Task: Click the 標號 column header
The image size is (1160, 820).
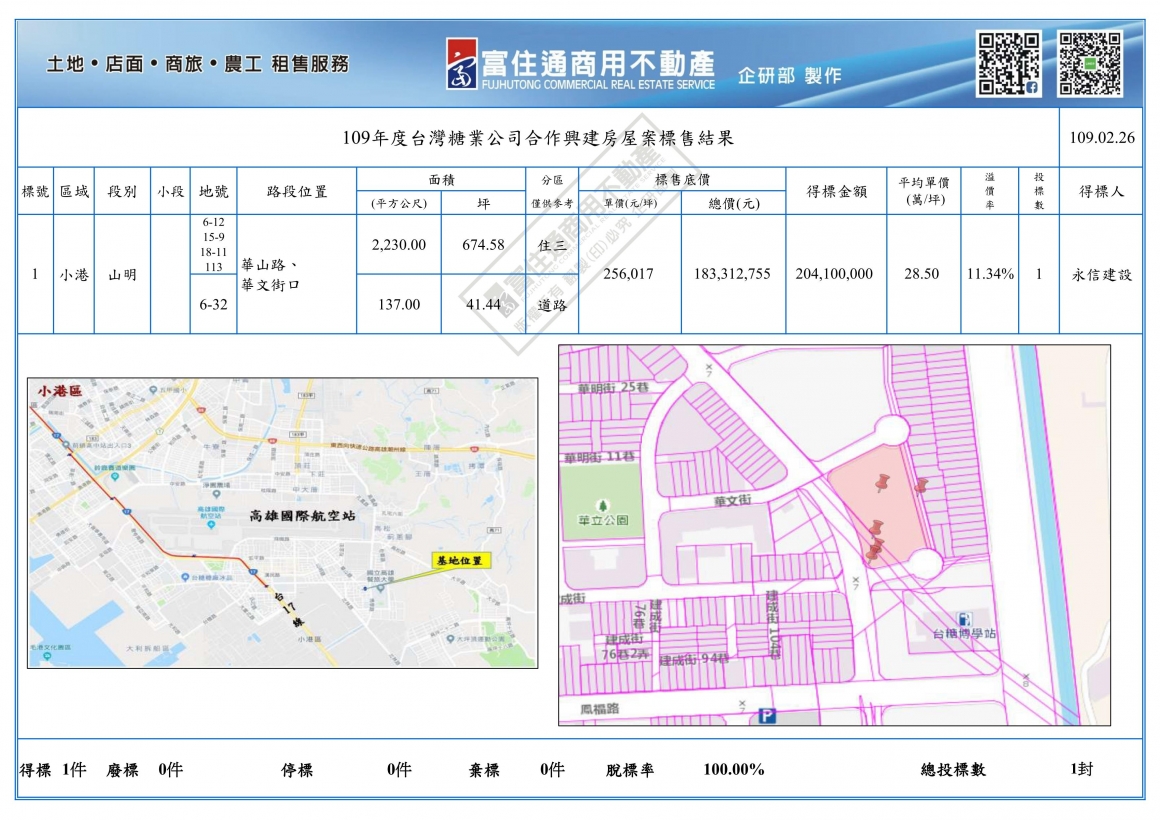Action: 35,192
